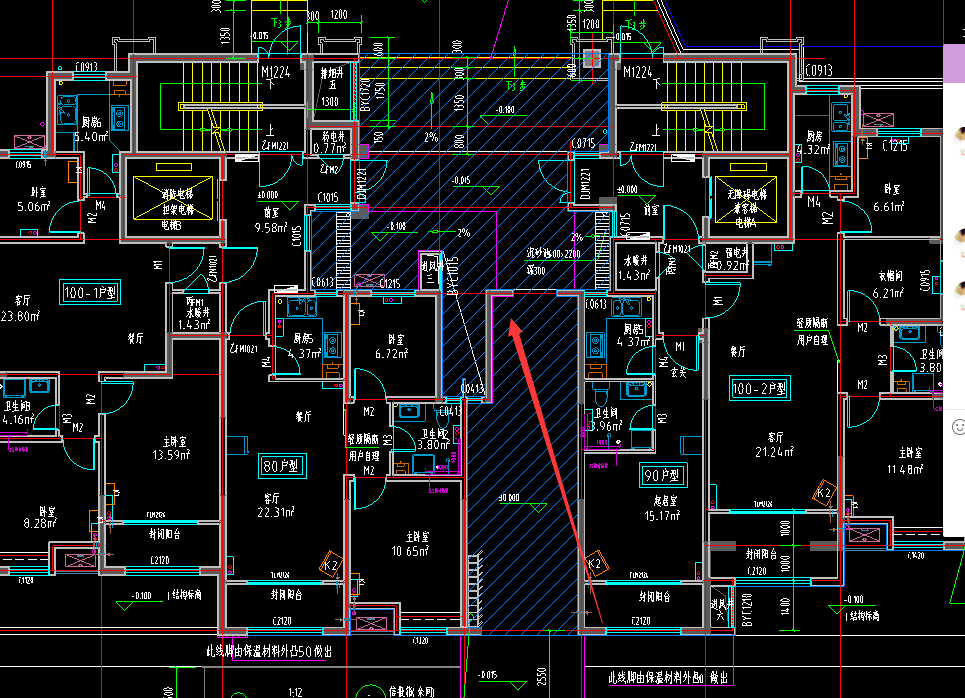Select the 客厅 21.24㎡ room label
The image size is (965, 698).
[774, 444]
